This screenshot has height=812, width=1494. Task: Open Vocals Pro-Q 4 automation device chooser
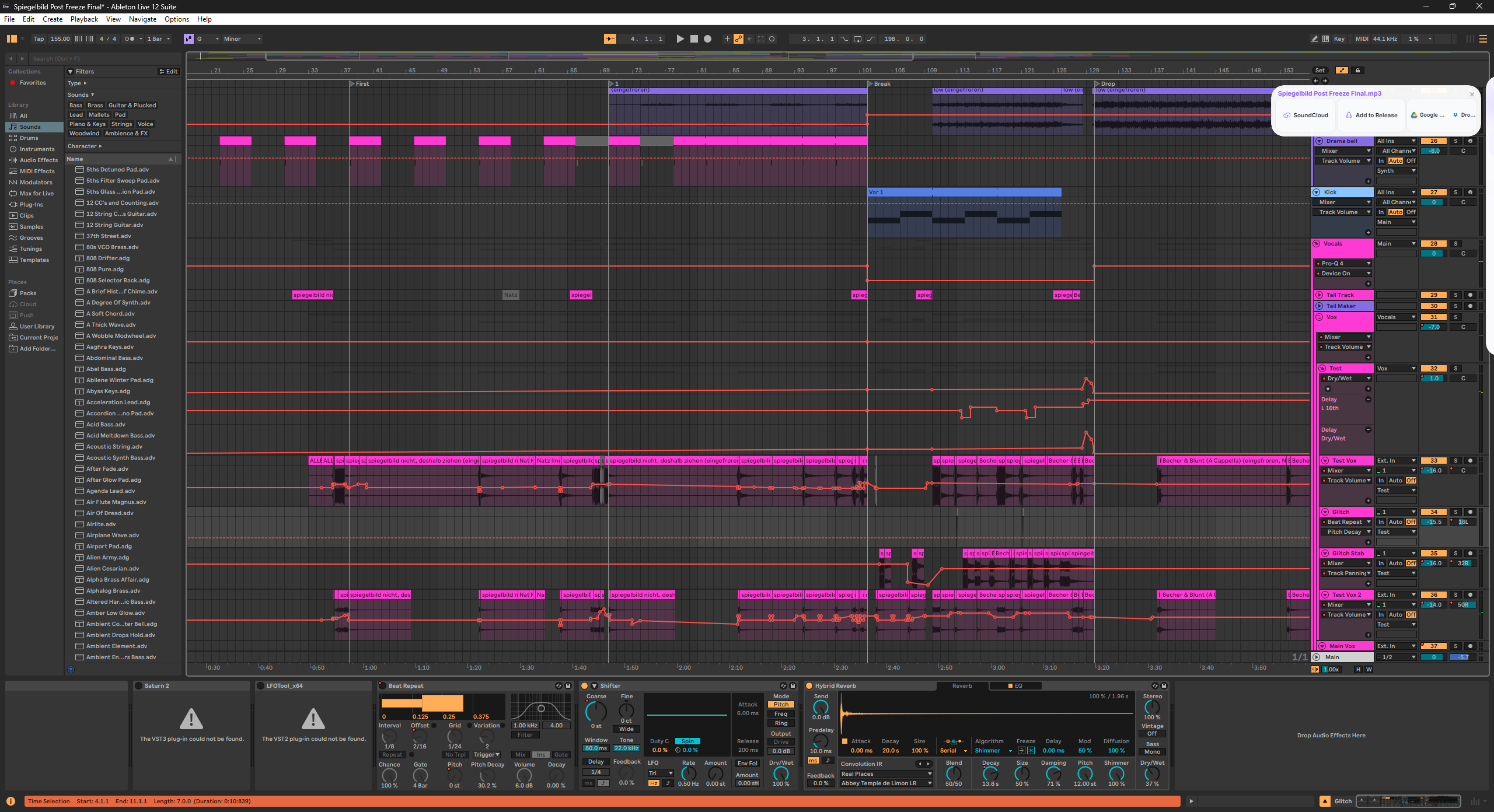tap(1343, 264)
